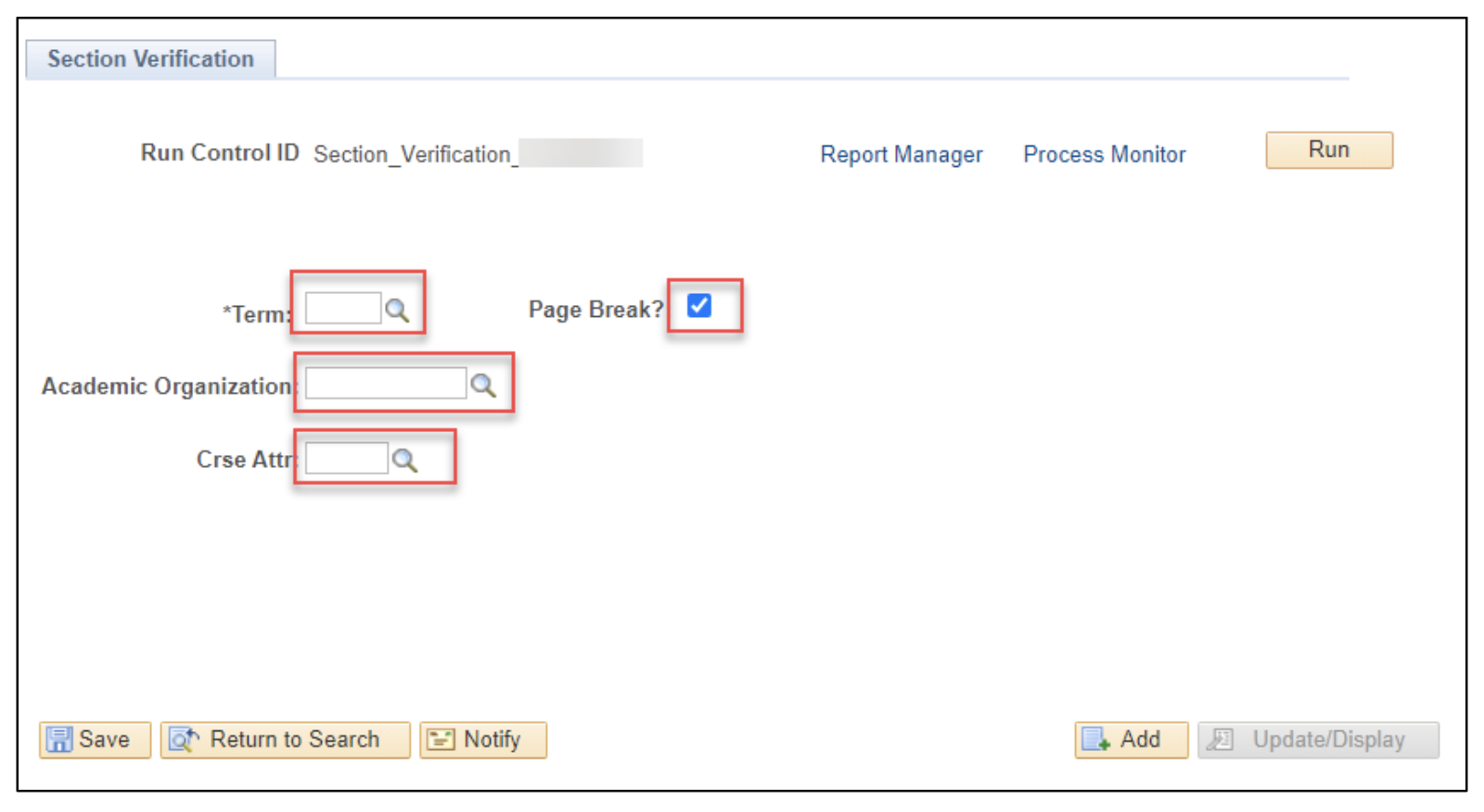Click the "Run Control ID" label

click(220, 153)
